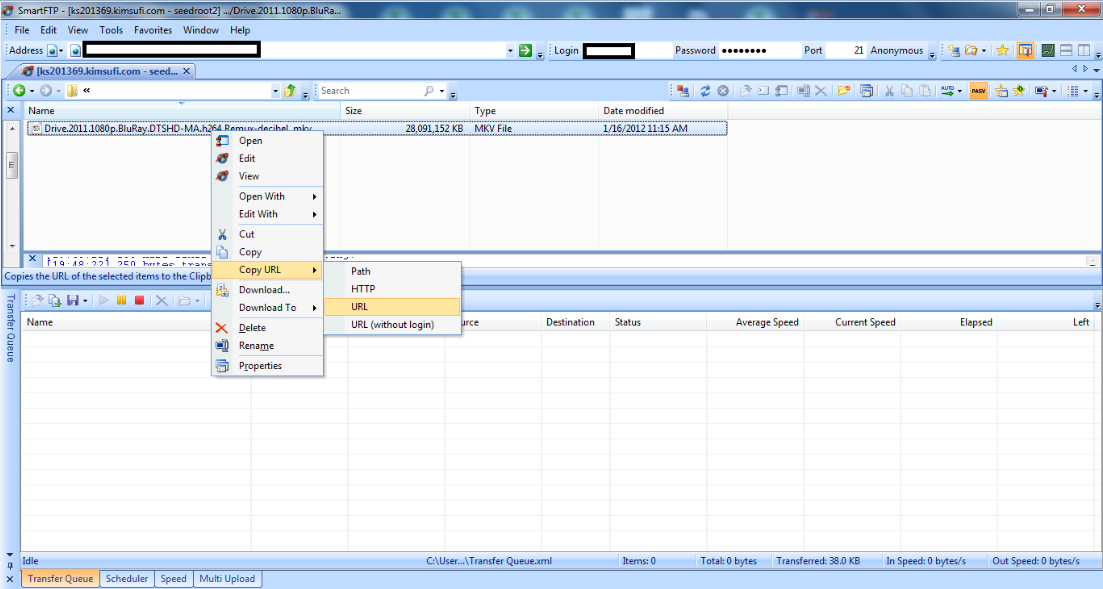This screenshot has width=1103, height=589.
Task: Click the green Back navigation button
Action: [19, 91]
